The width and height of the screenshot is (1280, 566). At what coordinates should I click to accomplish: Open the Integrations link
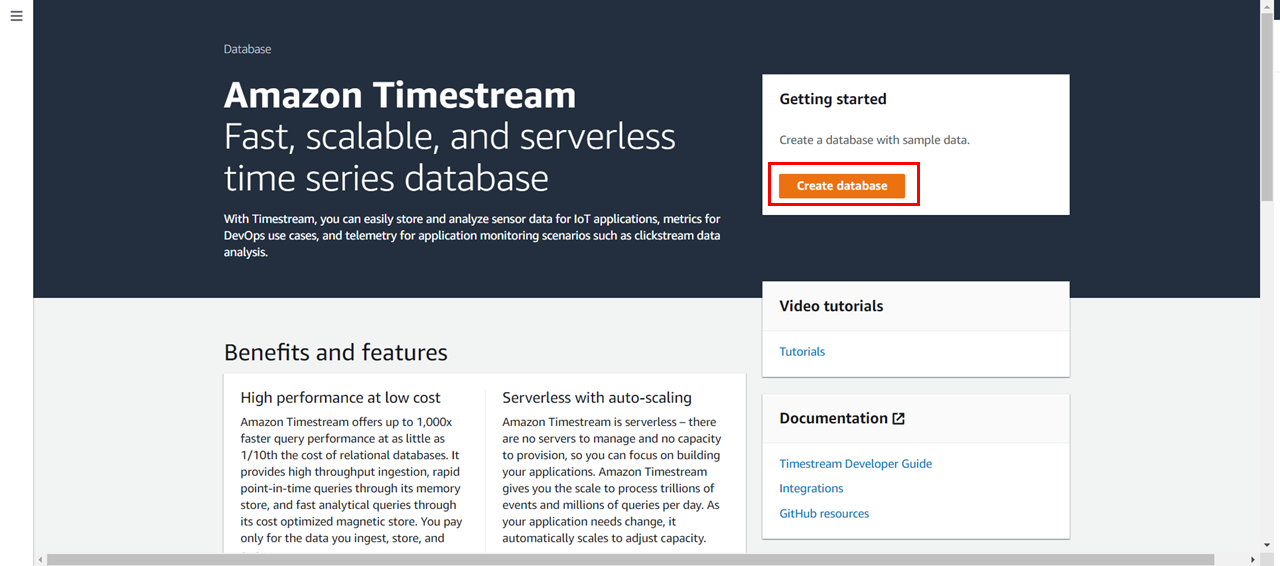click(811, 489)
